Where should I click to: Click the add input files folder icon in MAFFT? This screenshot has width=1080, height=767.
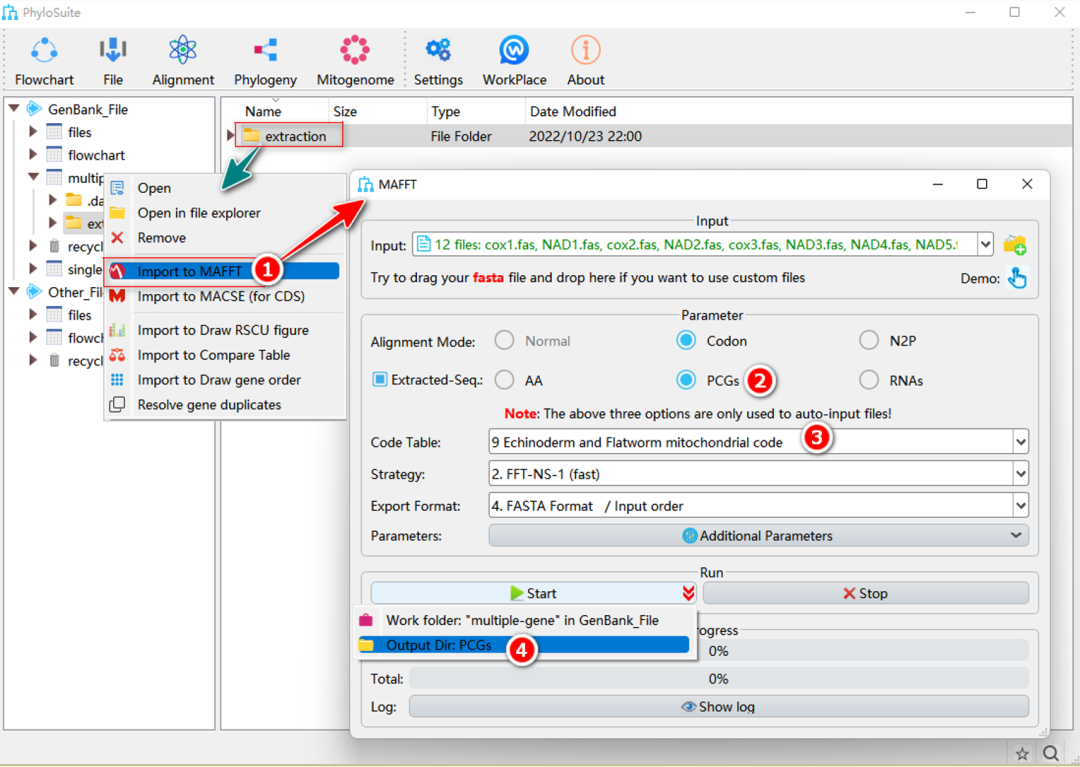coord(1015,244)
